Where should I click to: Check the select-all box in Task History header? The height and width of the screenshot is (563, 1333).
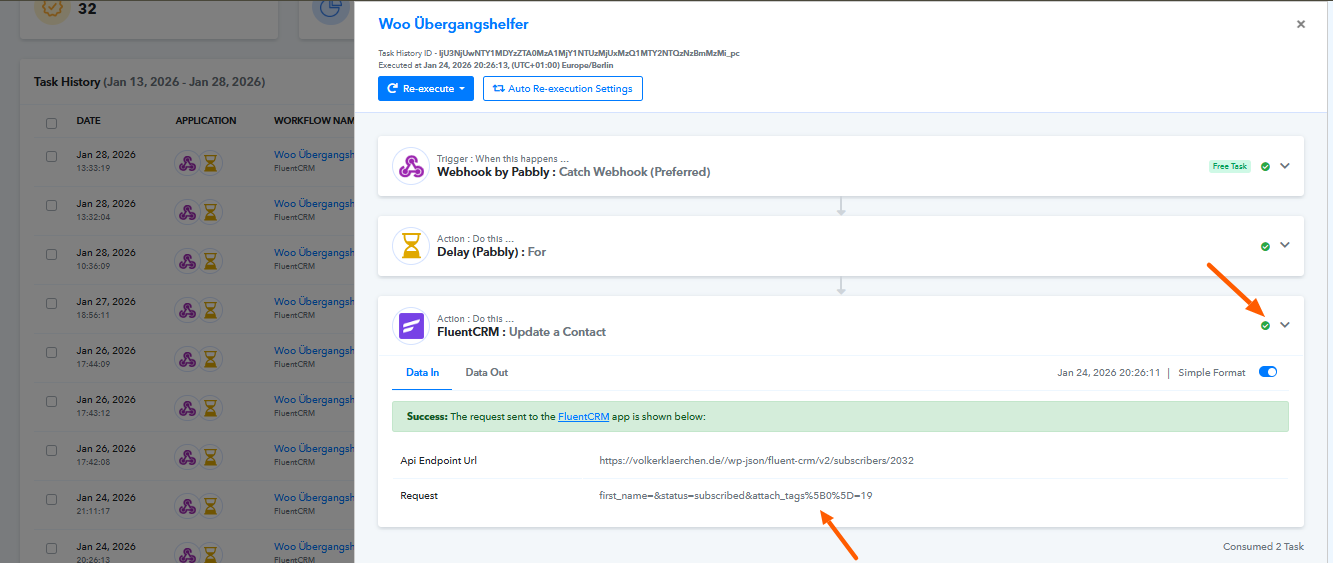[x=51, y=123]
